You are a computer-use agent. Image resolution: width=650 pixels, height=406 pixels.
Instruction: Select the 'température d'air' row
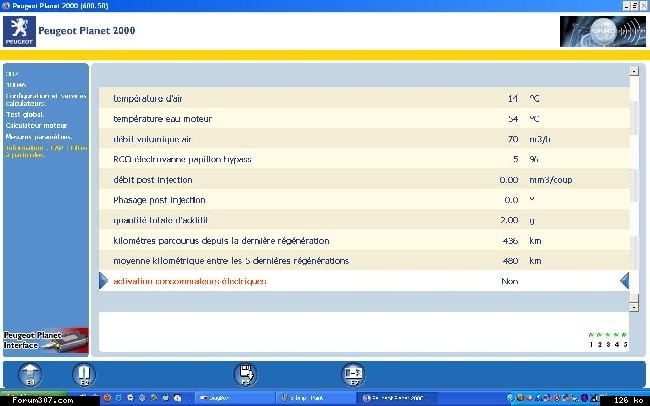(364, 98)
